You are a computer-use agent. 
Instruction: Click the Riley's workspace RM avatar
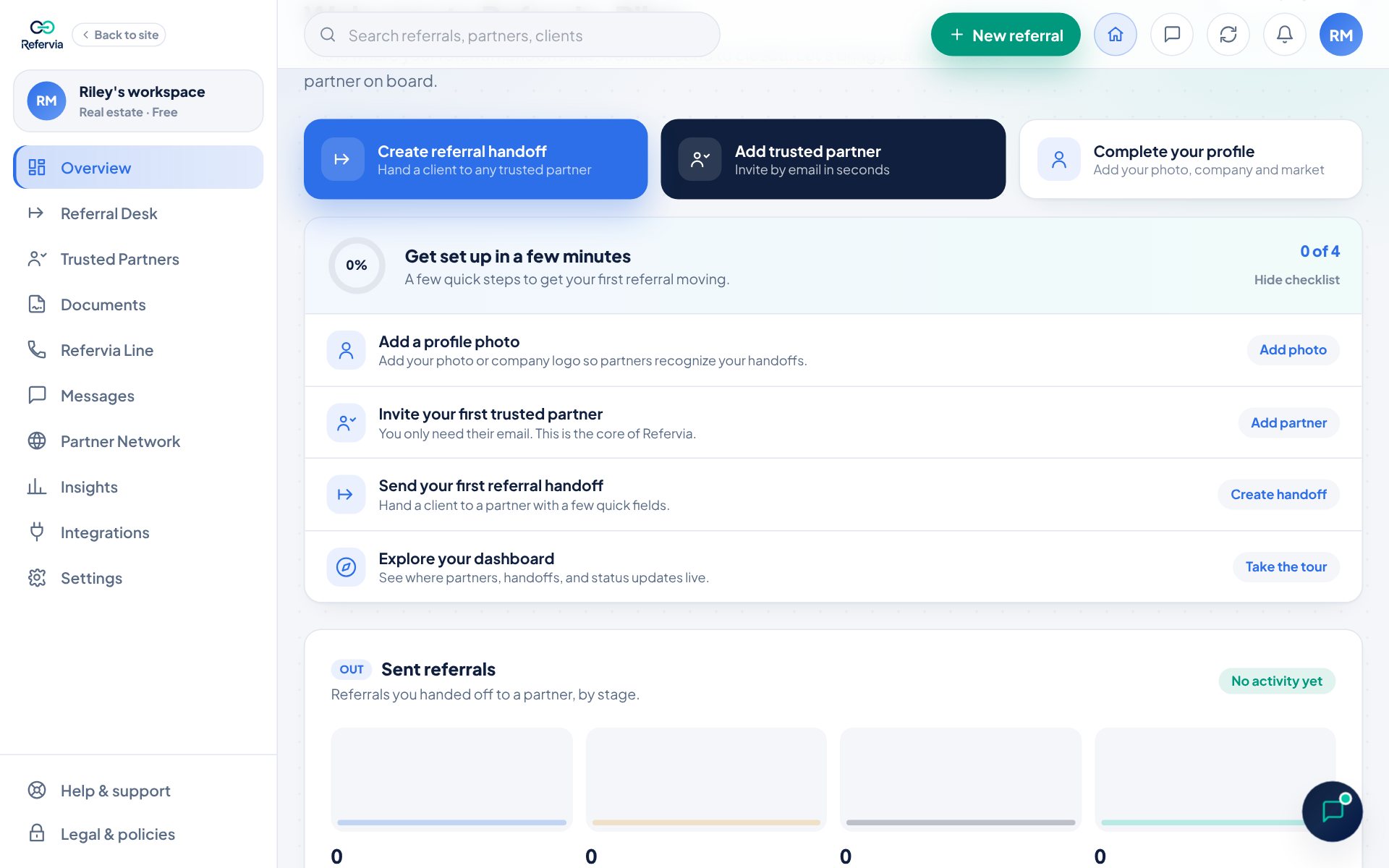[x=46, y=101]
